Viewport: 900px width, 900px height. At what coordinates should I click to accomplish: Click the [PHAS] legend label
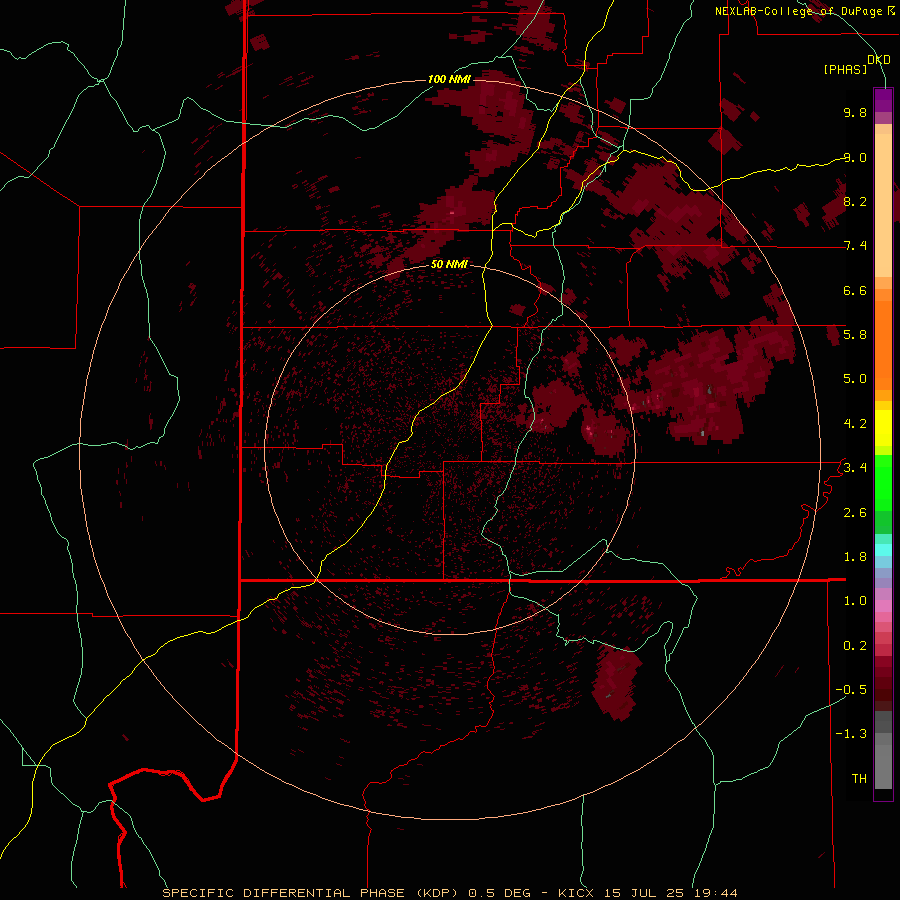point(845,69)
